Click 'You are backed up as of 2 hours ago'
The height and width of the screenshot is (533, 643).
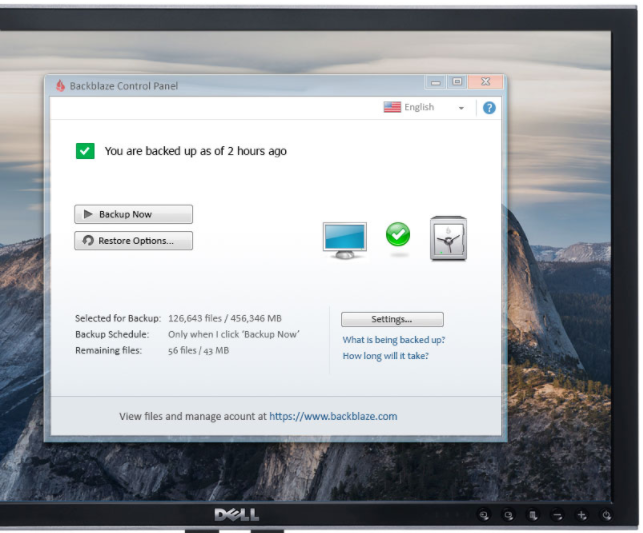coord(196,151)
